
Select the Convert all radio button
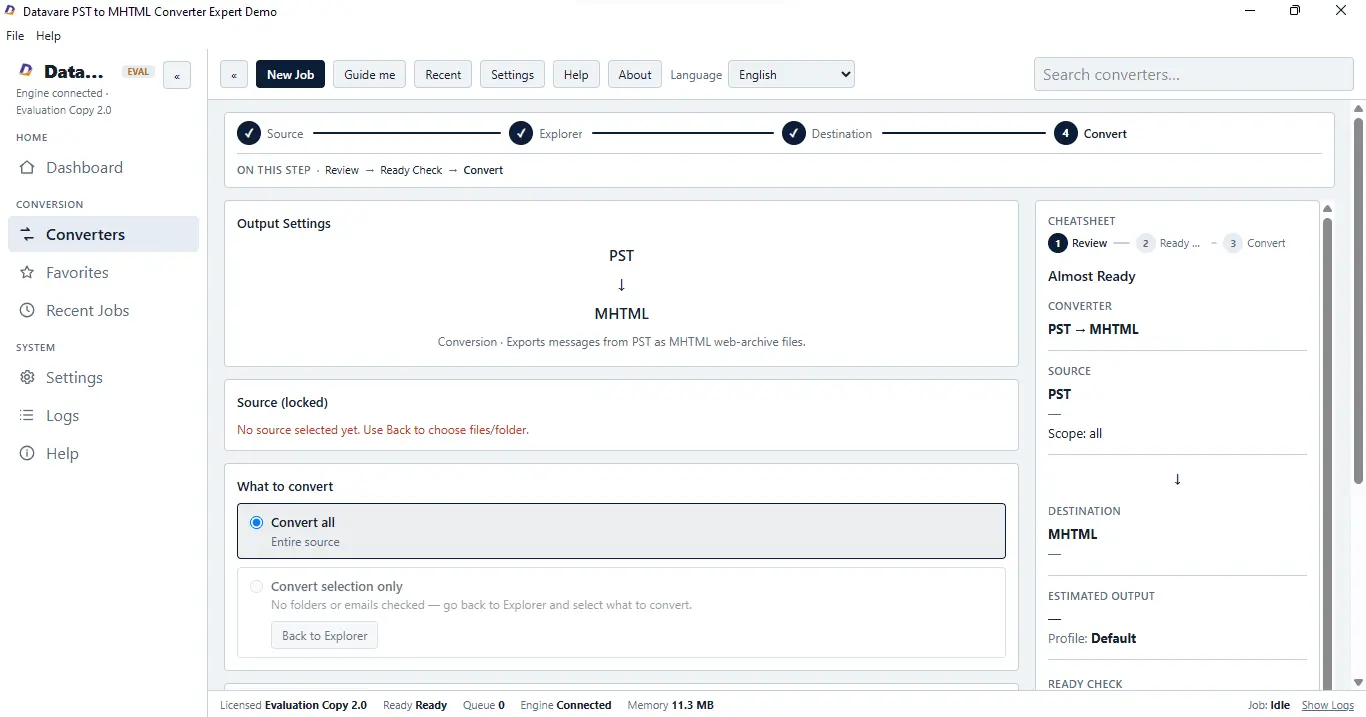pos(257,522)
